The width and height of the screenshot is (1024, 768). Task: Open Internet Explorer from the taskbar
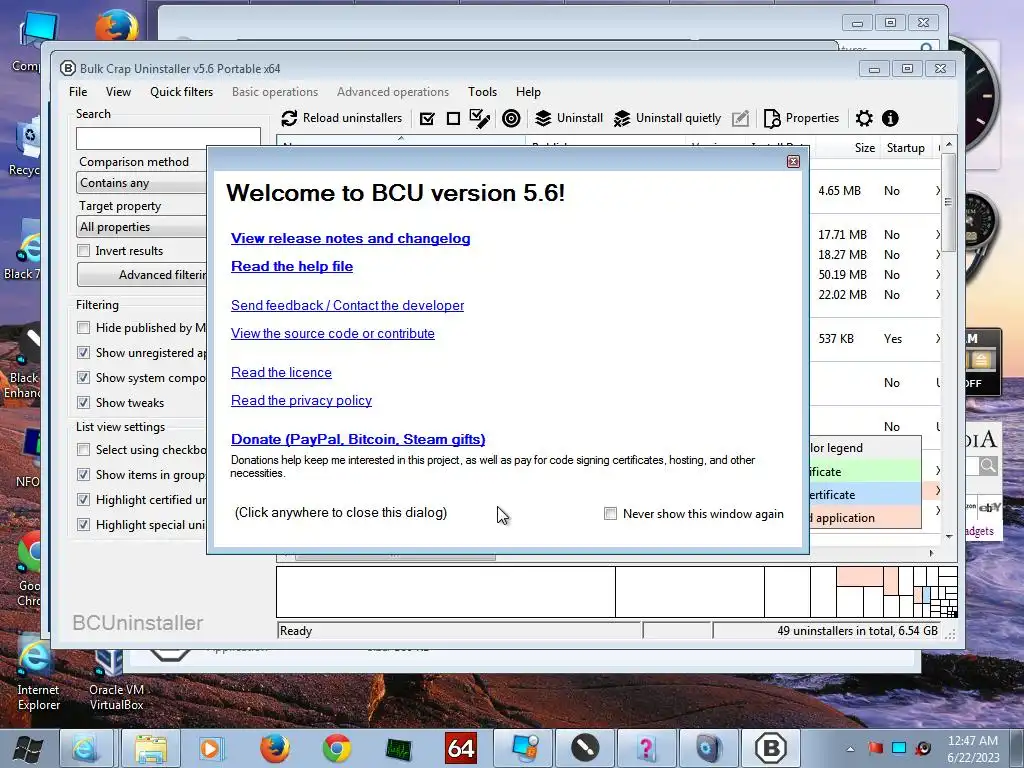86,748
